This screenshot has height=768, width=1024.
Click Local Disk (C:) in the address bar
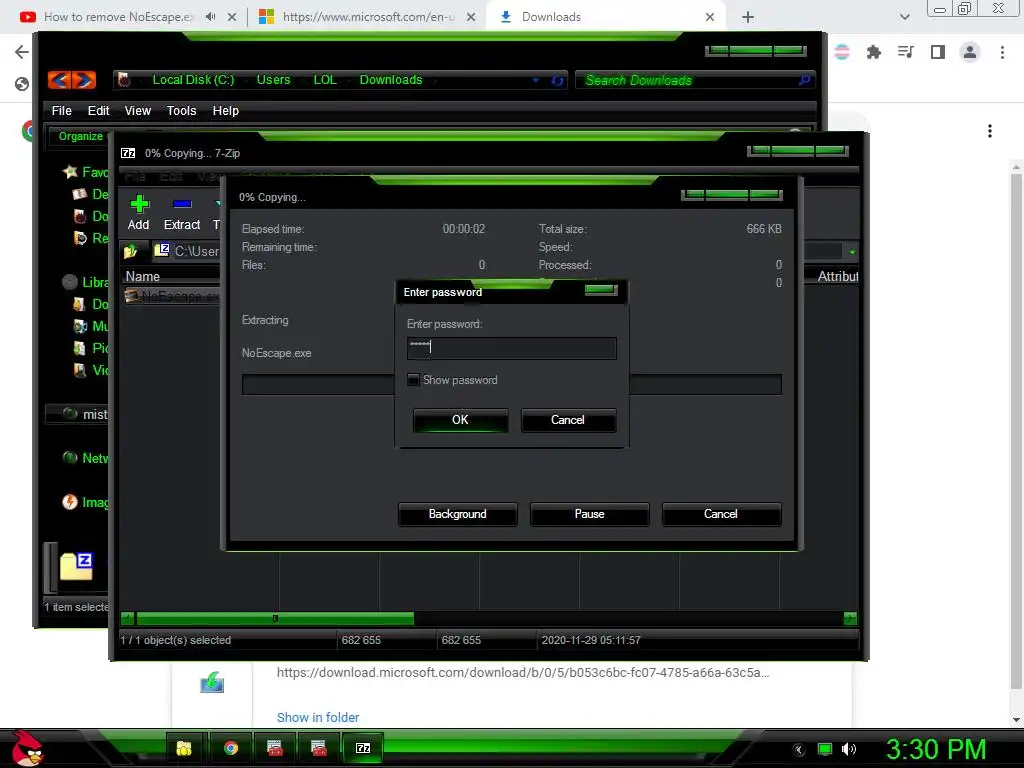tap(193, 80)
